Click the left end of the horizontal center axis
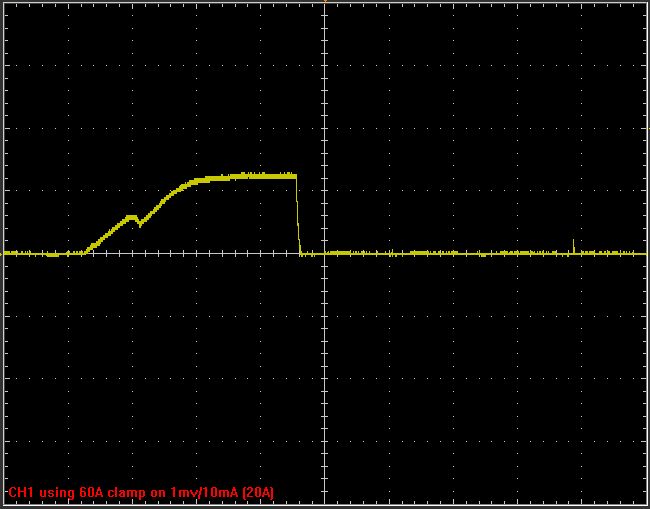Image resolution: width=650 pixels, height=509 pixels. click(5, 253)
